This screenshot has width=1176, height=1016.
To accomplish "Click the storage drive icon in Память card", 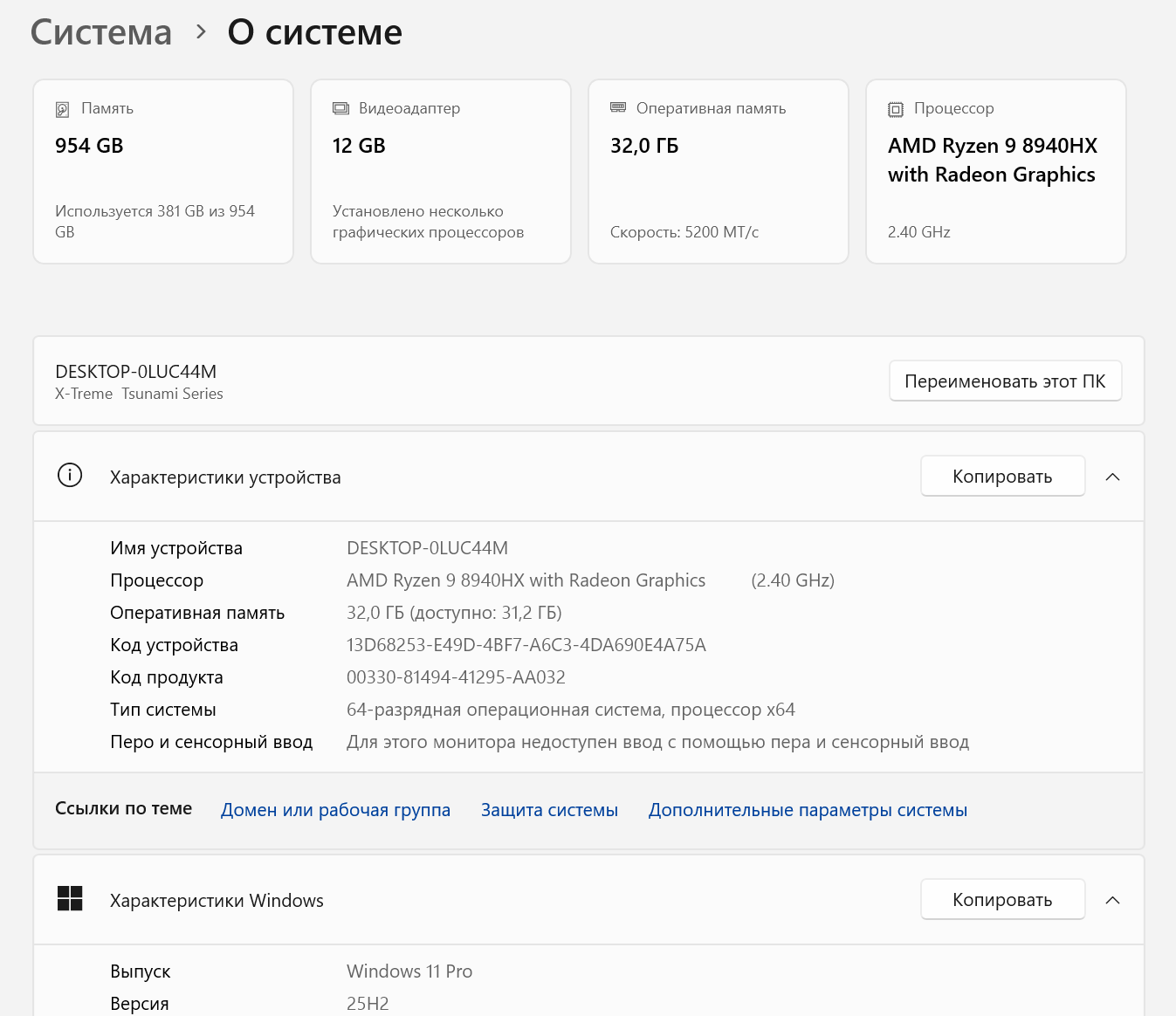I will click(63, 109).
